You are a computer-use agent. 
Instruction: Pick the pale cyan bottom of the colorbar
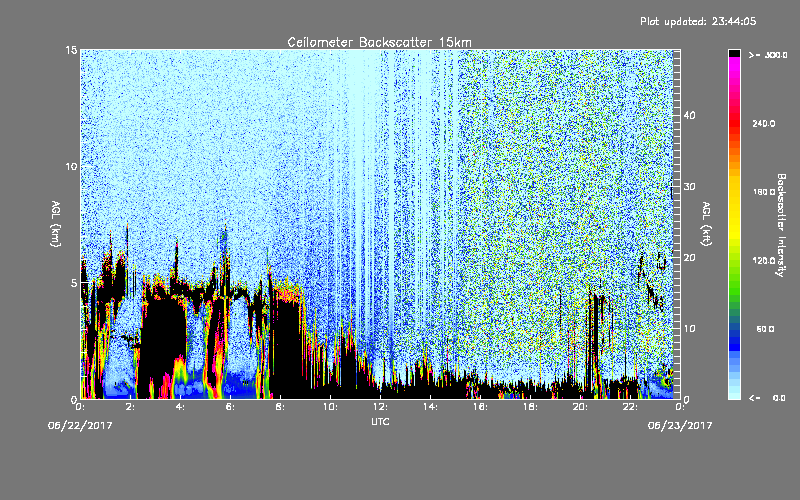[734, 394]
